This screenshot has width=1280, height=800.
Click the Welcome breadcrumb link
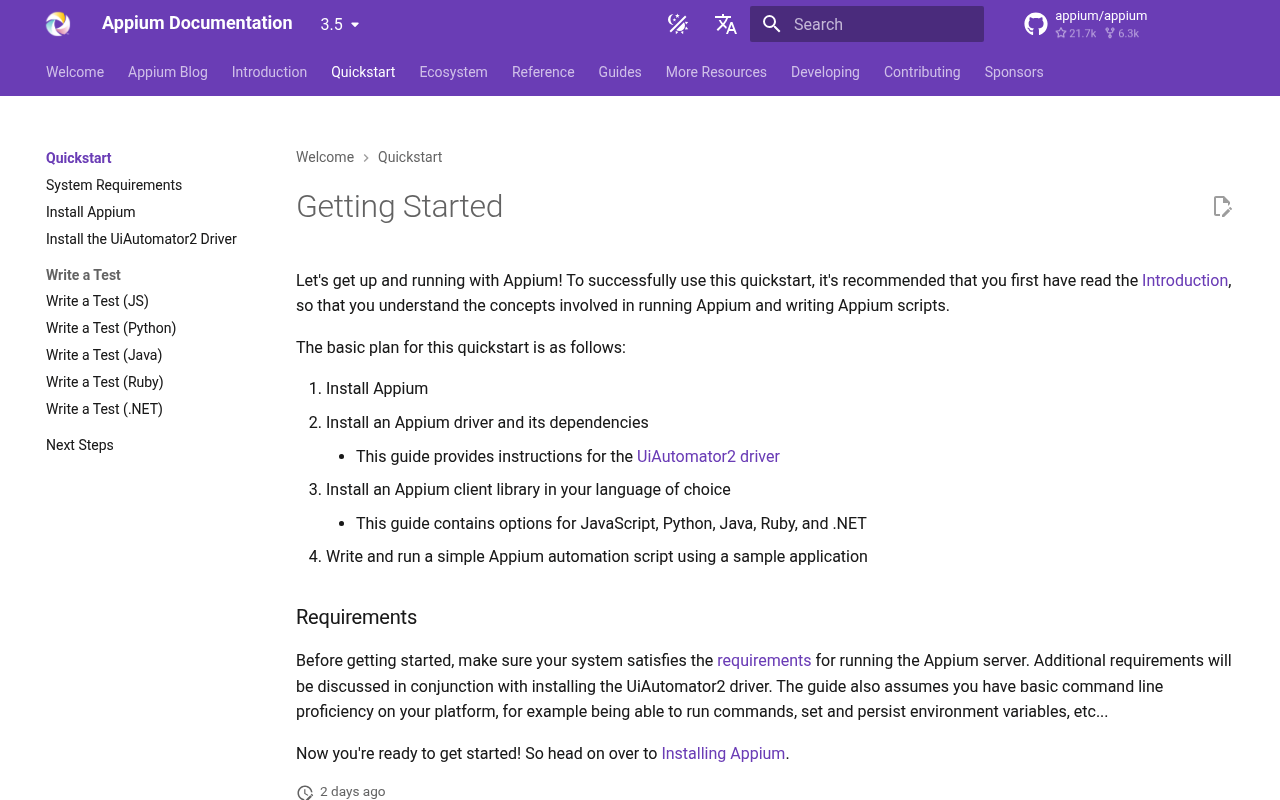[325, 157]
